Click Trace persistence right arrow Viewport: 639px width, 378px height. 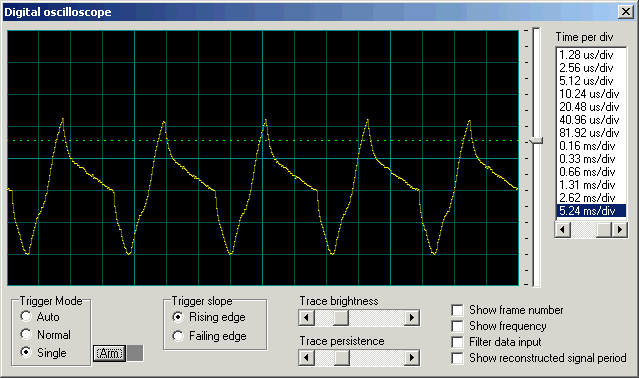pos(412,358)
